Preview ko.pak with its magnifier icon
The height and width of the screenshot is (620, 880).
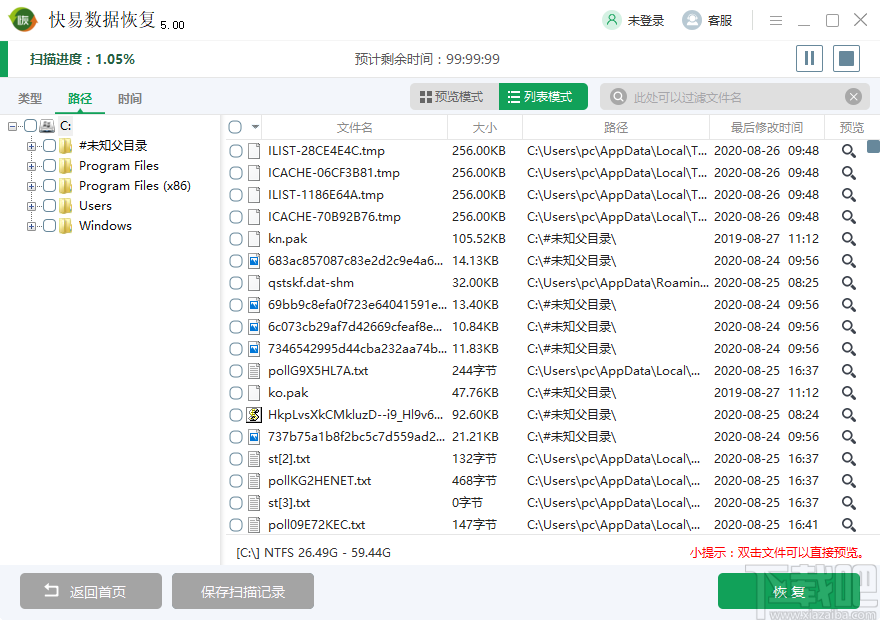click(x=848, y=393)
